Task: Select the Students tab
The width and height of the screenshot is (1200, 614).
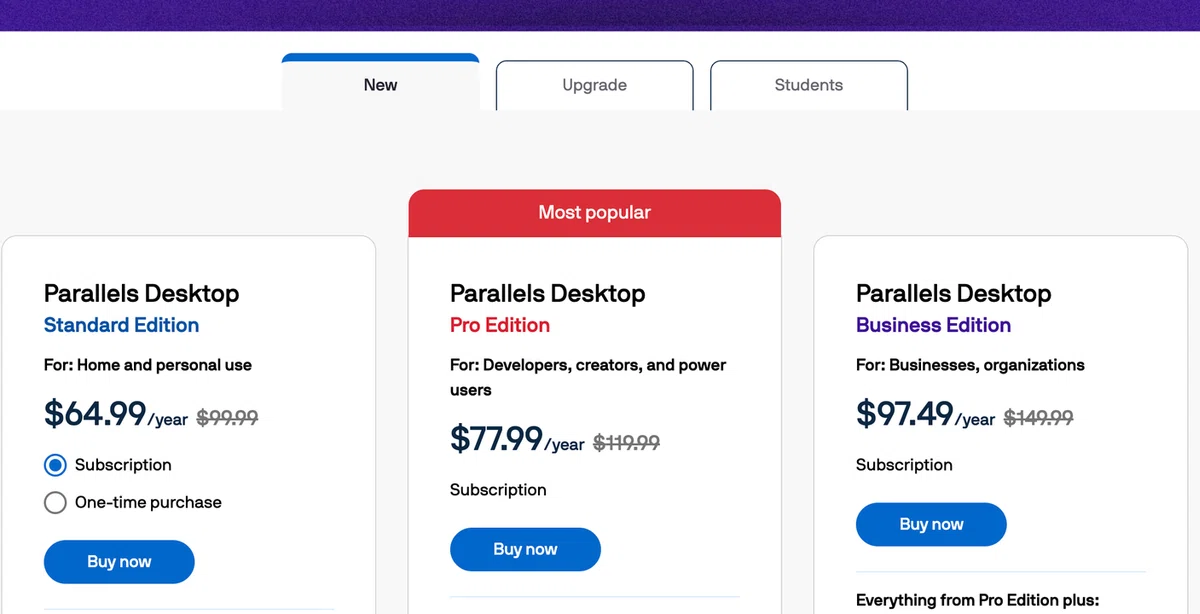Action: (808, 85)
